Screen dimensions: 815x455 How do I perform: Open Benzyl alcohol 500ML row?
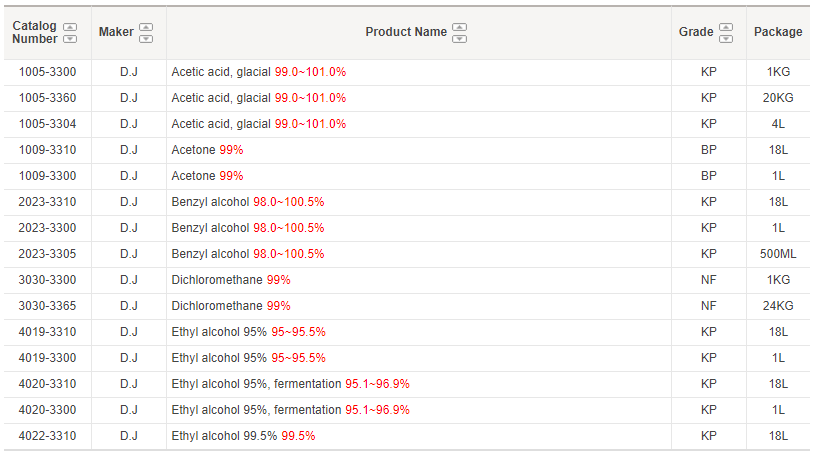[407, 254]
